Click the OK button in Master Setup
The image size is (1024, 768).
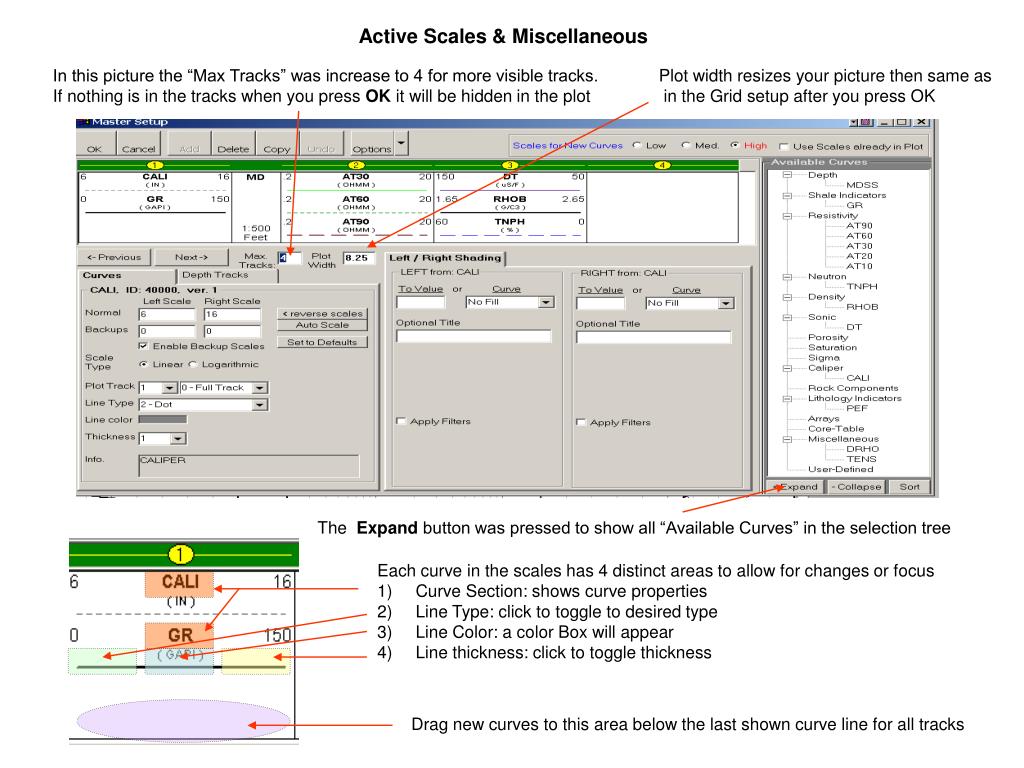pos(95,144)
